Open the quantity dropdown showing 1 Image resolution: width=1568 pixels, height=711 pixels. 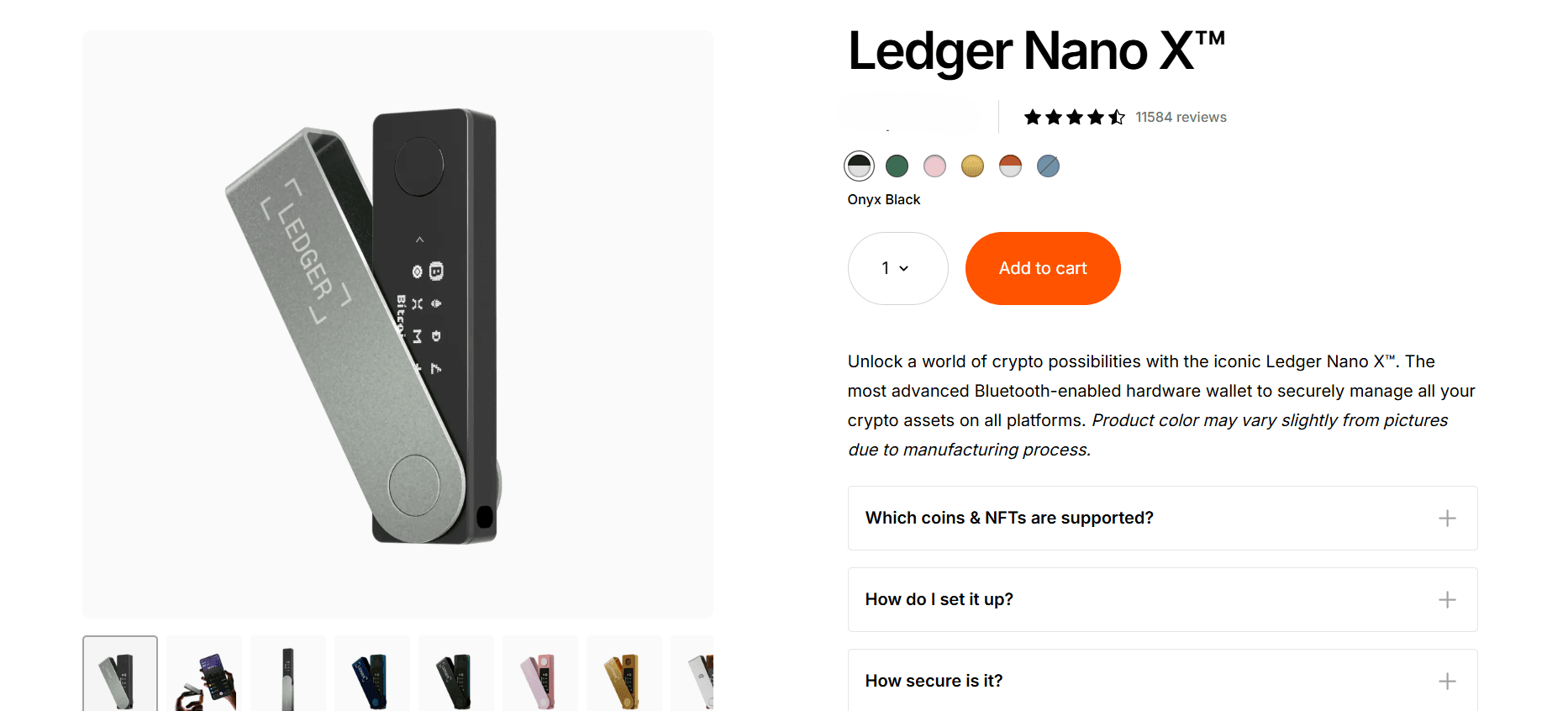(897, 268)
